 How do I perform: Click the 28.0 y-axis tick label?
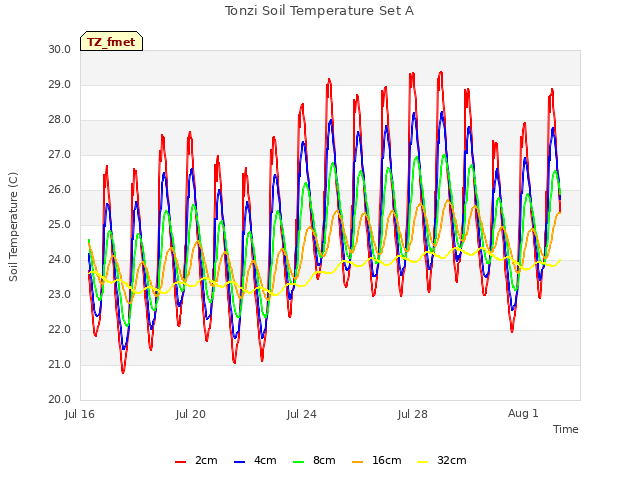point(60,120)
